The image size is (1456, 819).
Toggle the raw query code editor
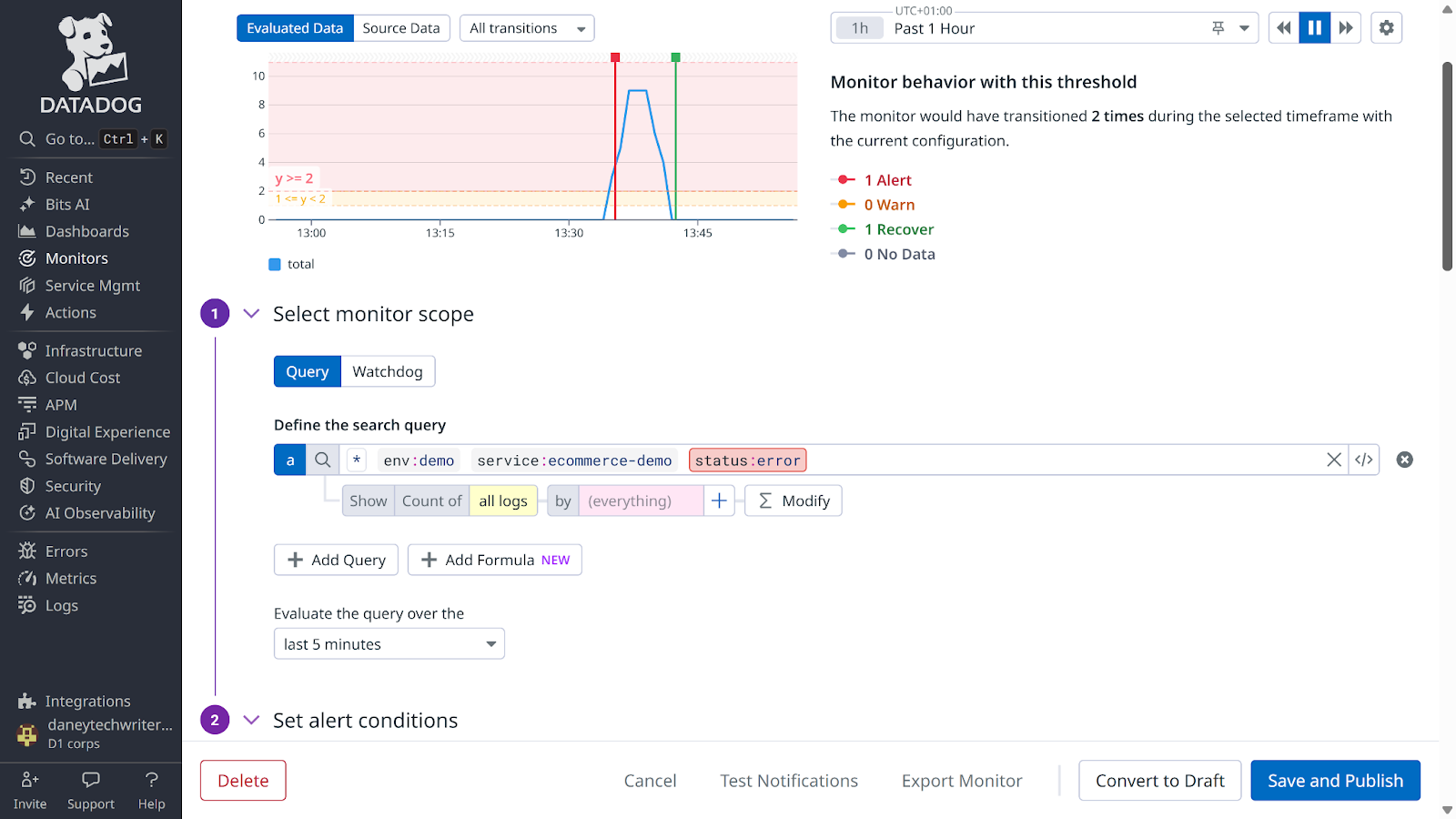point(1363,460)
